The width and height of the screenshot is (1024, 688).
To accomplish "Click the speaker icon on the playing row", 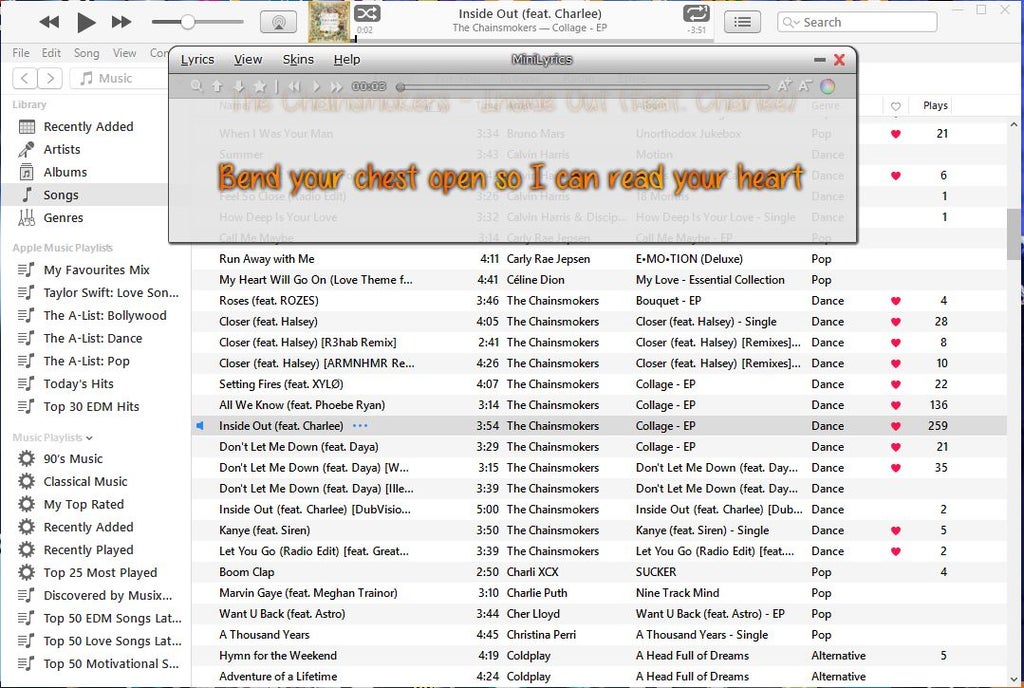I will [x=200, y=426].
